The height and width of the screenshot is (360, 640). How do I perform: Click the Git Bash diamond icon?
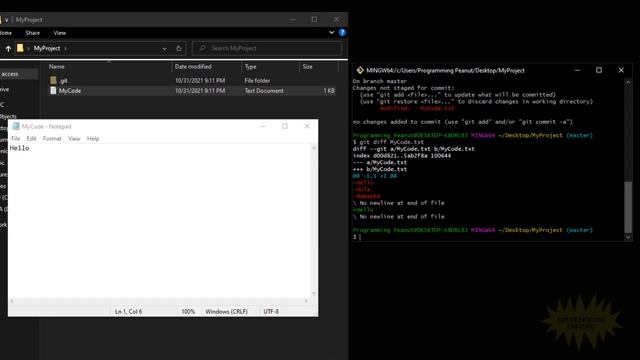click(360, 70)
